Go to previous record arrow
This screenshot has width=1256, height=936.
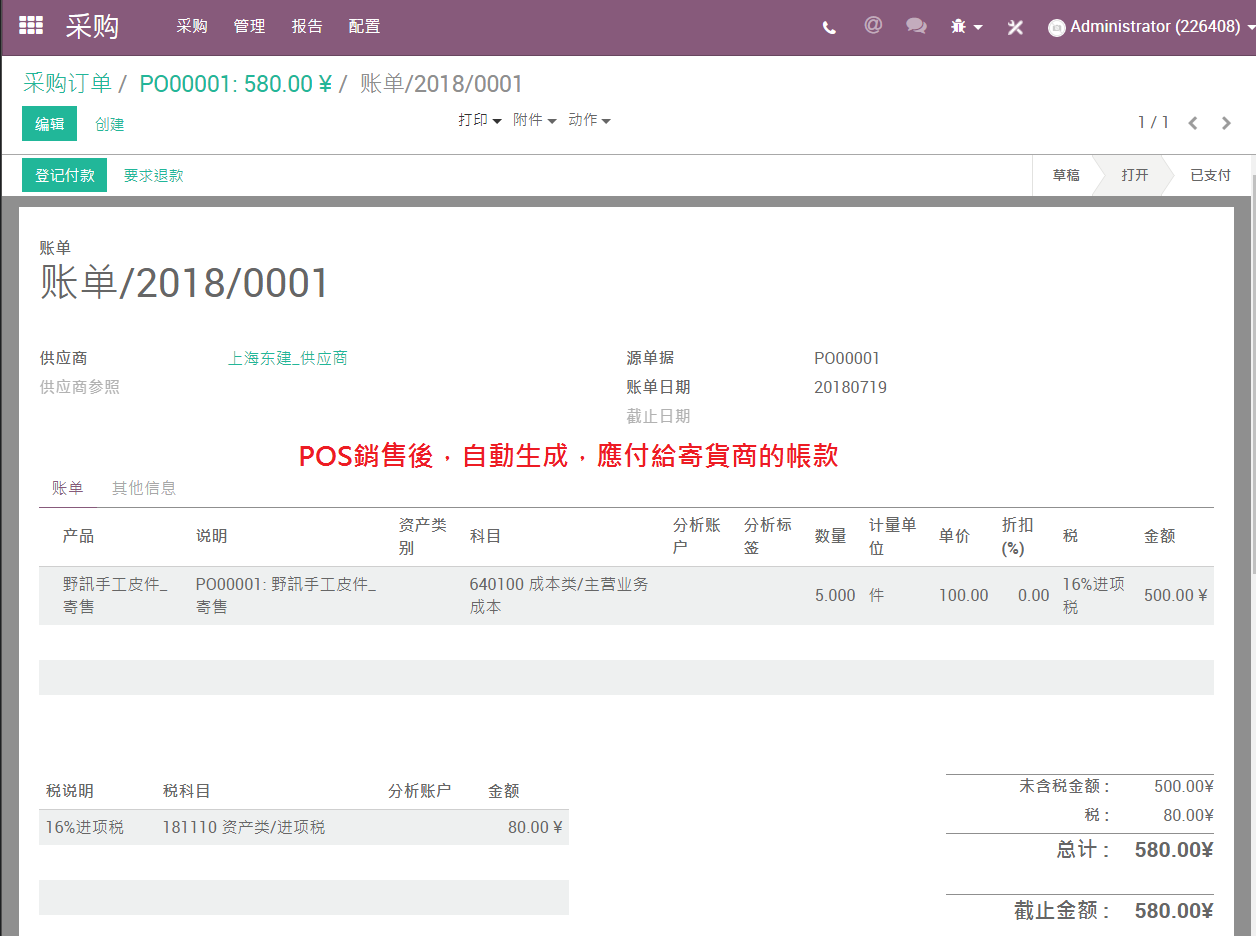click(x=1193, y=123)
